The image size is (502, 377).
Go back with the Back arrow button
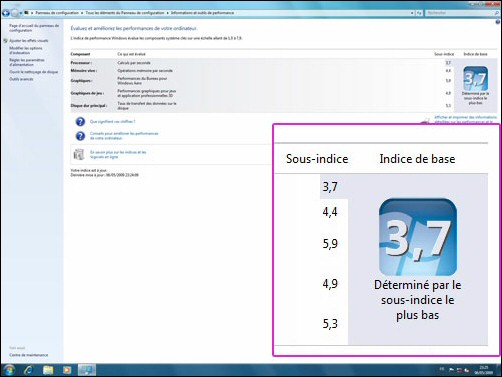[6, 13]
